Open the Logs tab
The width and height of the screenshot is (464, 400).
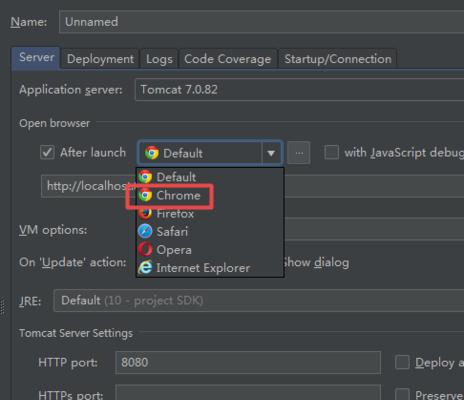click(x=159, y=59)
